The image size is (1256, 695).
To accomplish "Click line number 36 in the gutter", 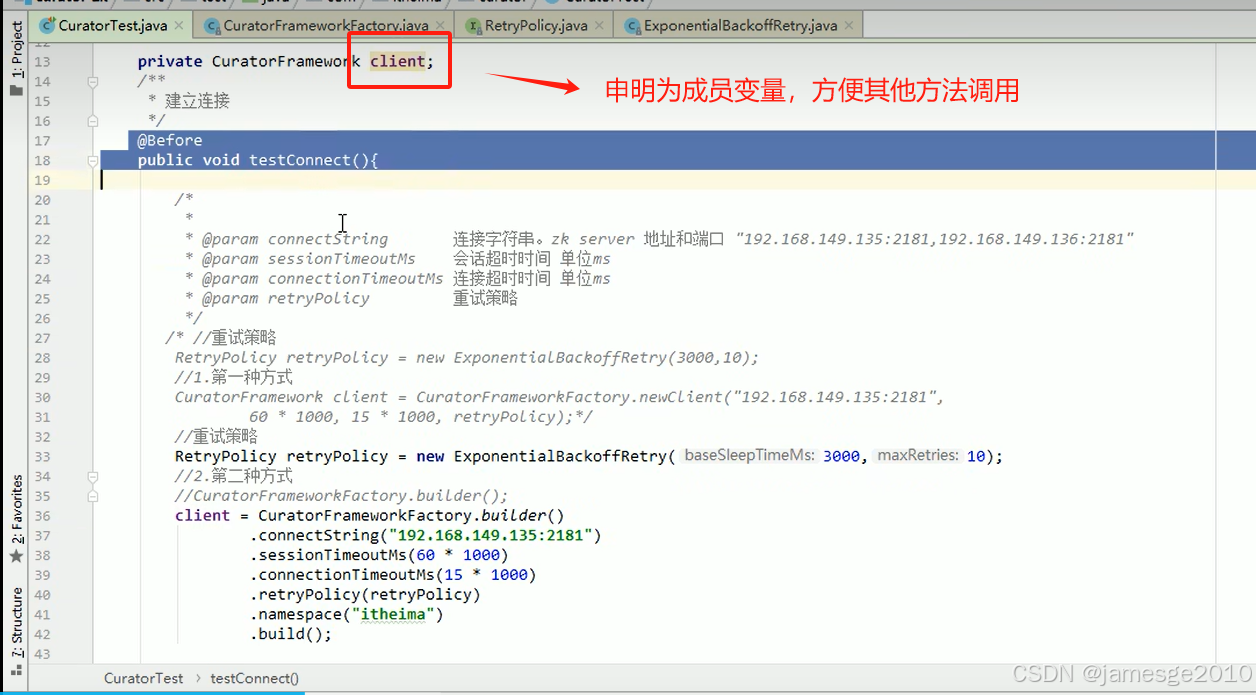I will pyautogui.click(x=41, y=516).
